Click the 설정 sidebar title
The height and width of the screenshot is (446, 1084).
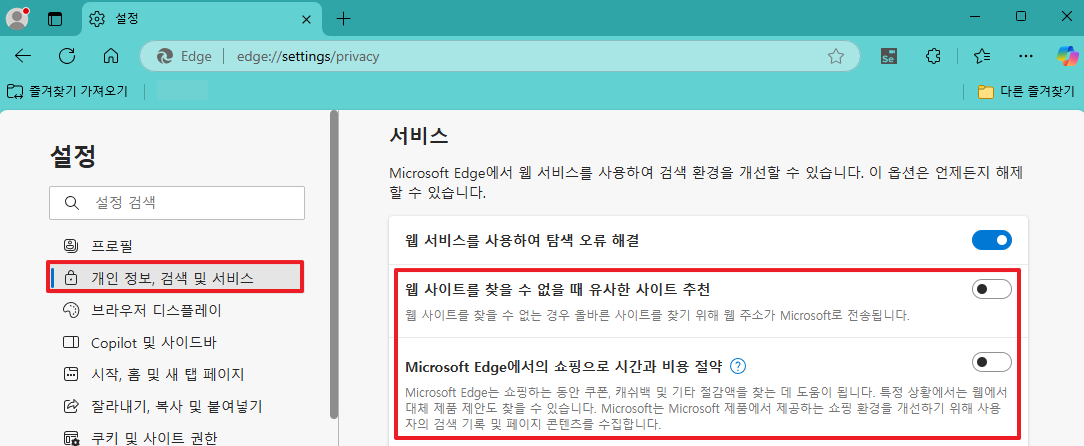73,156
